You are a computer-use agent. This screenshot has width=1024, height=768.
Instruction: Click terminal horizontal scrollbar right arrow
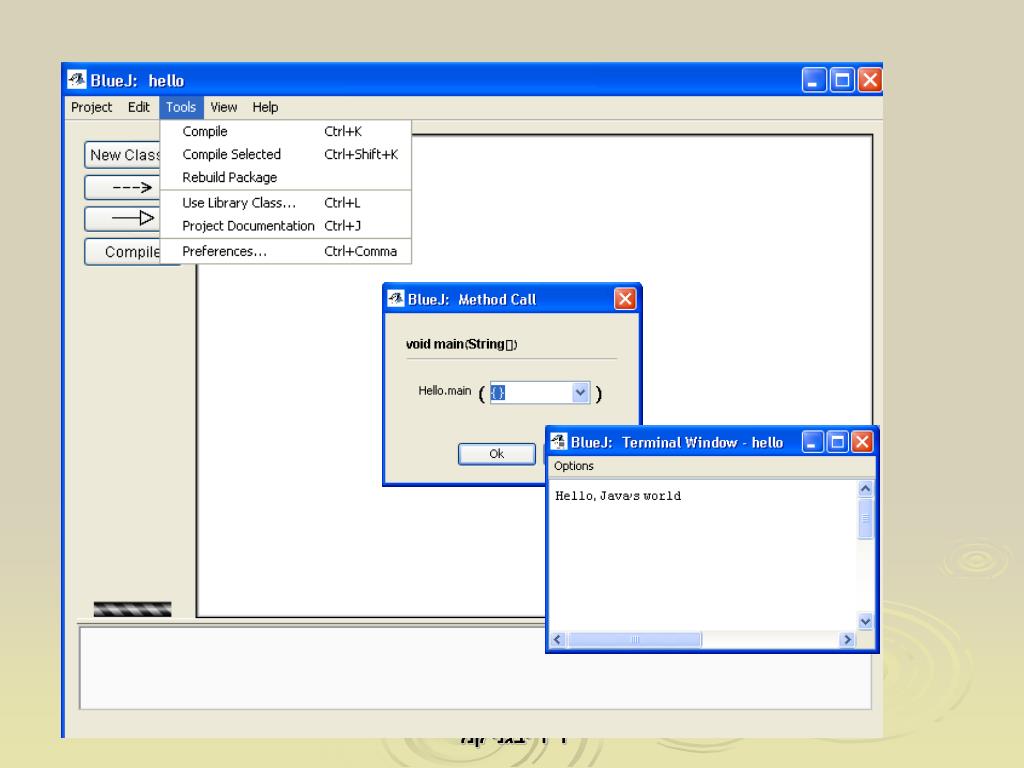click(x=848, y=639)
